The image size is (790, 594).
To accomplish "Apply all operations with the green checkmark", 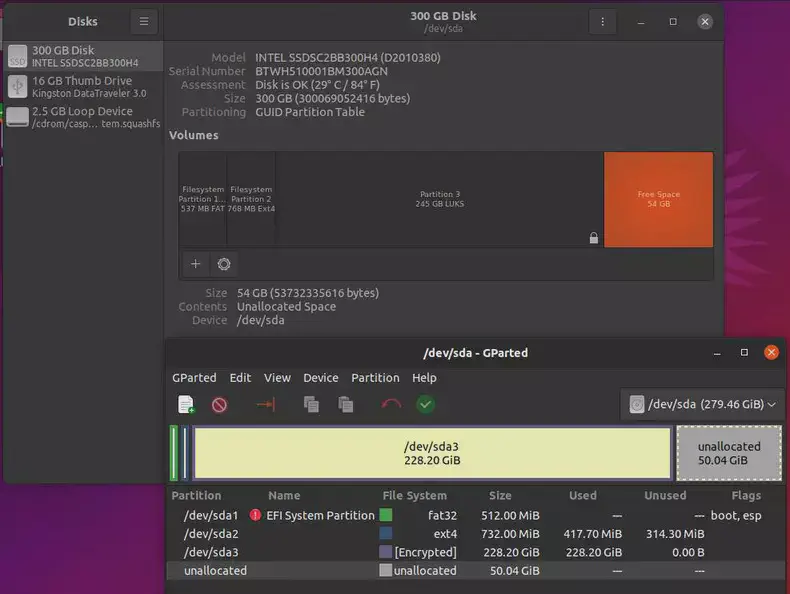I will point(426,404).
